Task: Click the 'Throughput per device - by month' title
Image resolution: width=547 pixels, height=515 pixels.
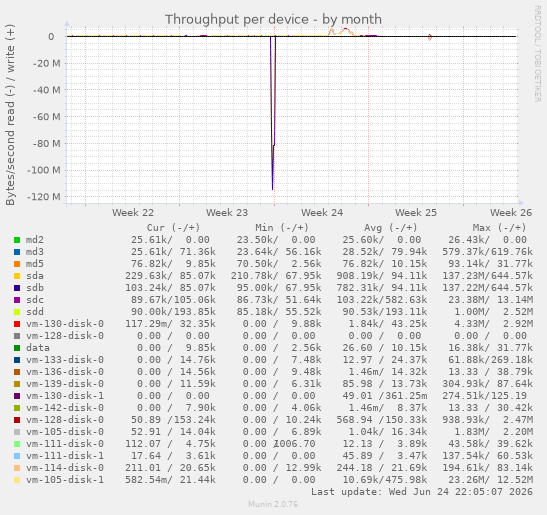Action: click(273, 20)
